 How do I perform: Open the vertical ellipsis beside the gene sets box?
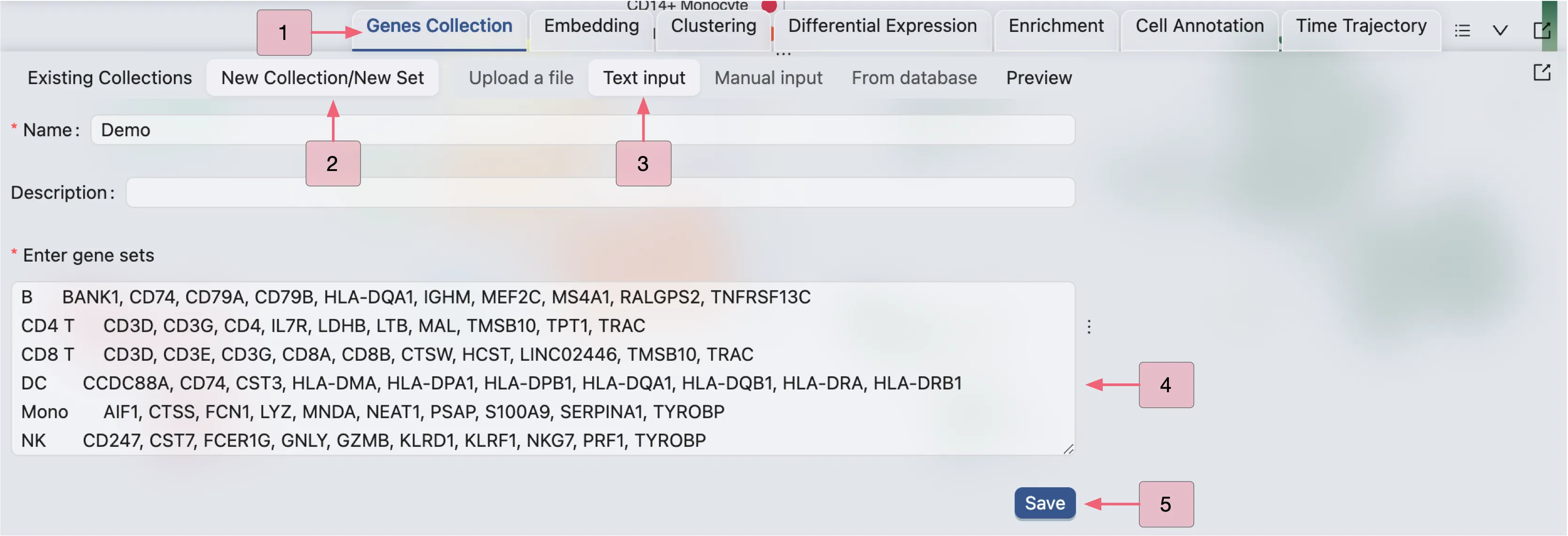pyautogui.click(x=1089, y=326)
